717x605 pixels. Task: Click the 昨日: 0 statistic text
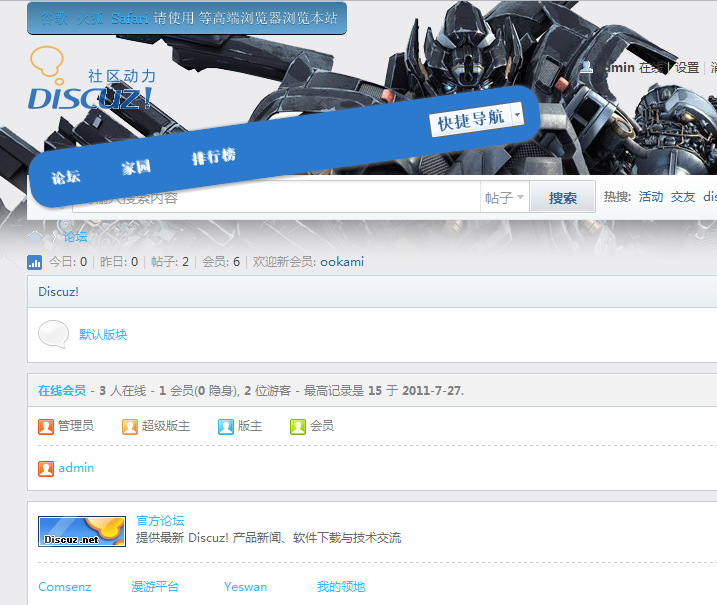[119, 262]
